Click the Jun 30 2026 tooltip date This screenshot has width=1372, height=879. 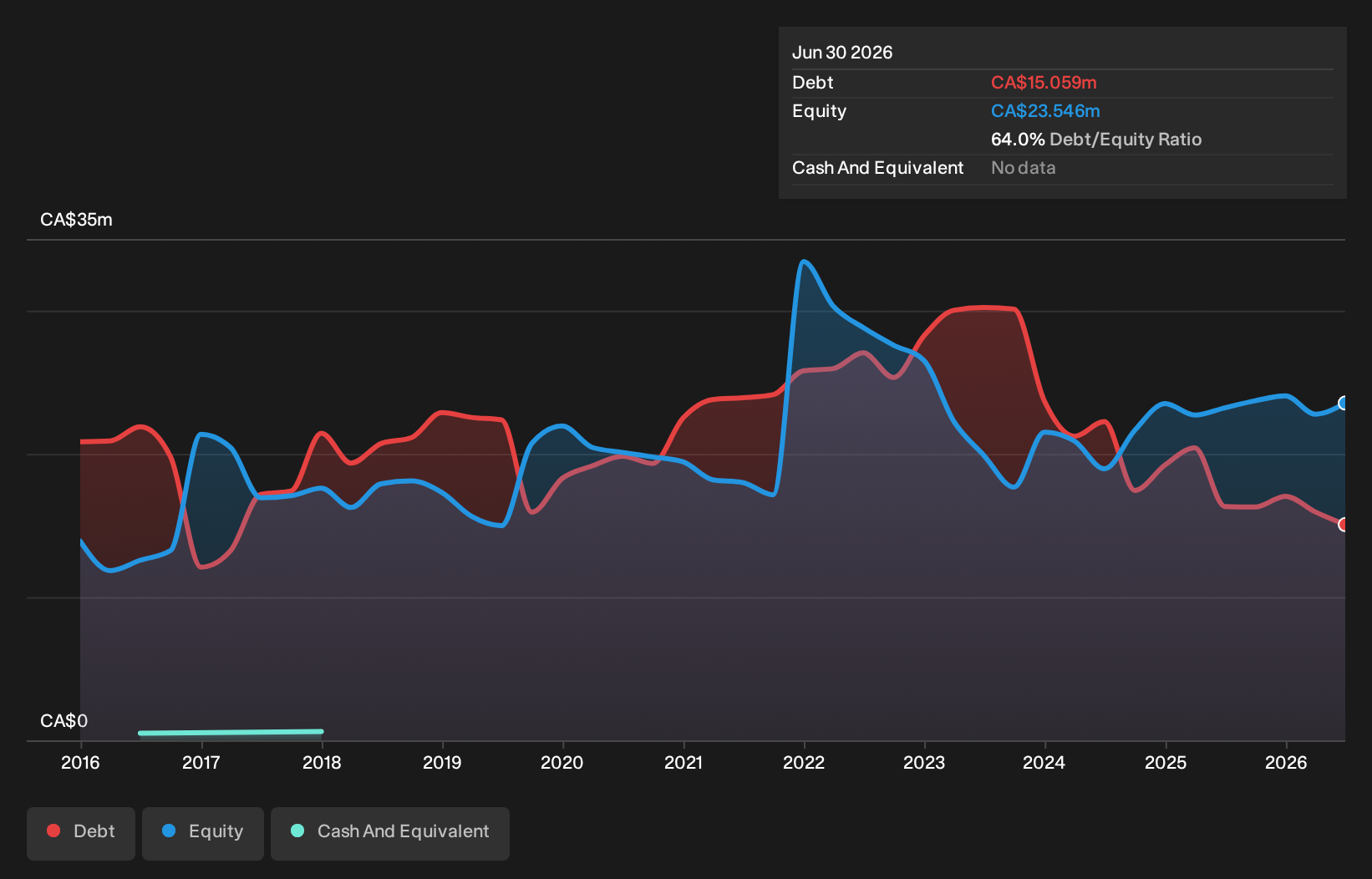pyautogui.click(x=842, y=53)
